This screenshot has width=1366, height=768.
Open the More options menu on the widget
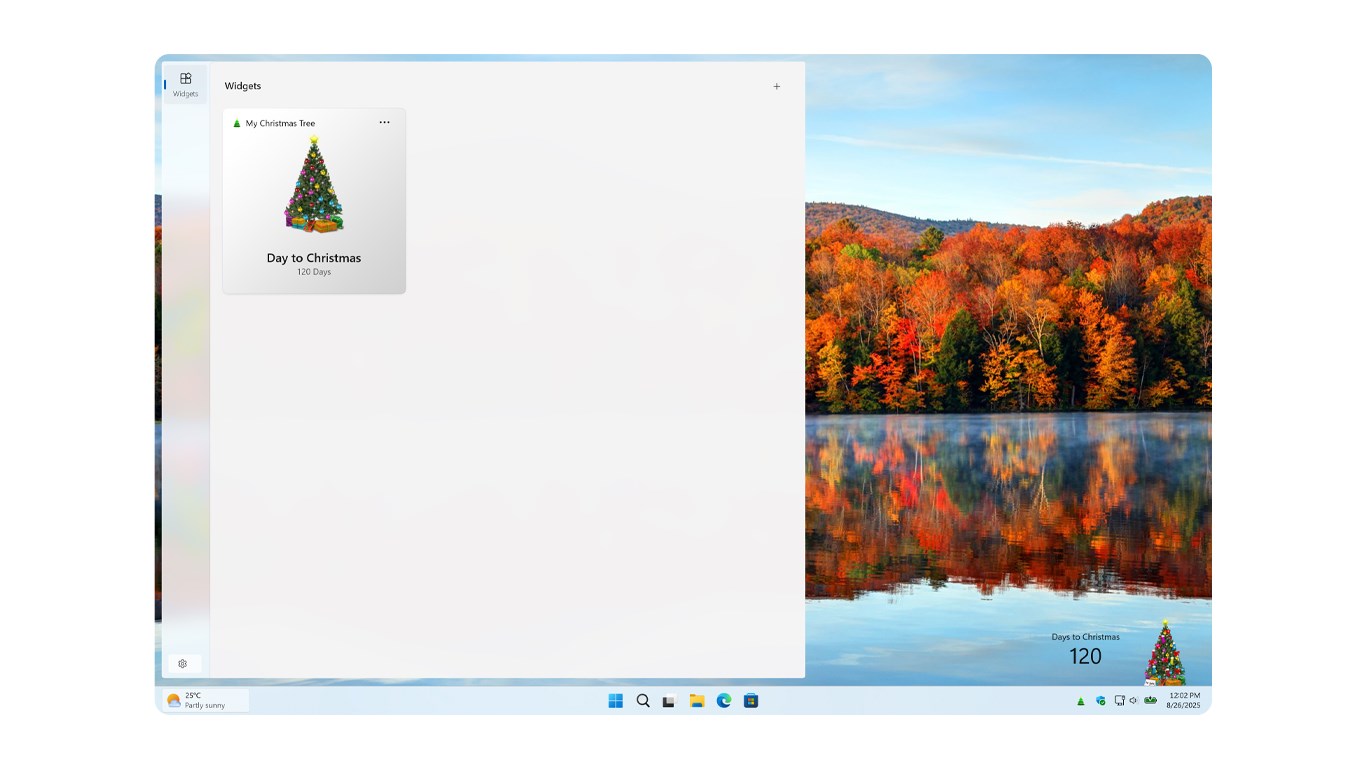coord(384,122)
